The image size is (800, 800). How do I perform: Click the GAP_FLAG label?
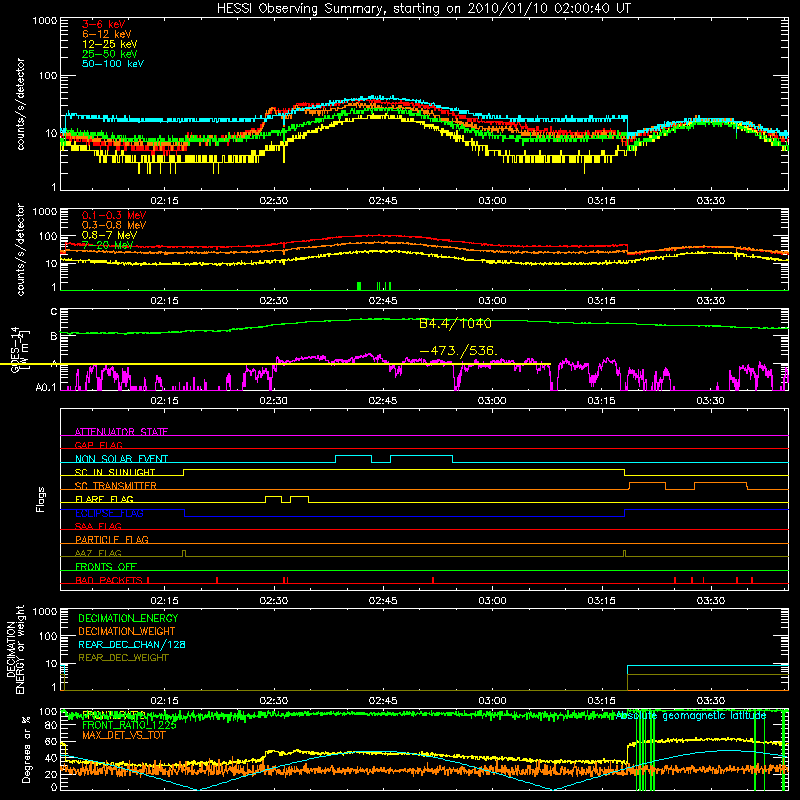pyautogui.click(x=98, y=445)
